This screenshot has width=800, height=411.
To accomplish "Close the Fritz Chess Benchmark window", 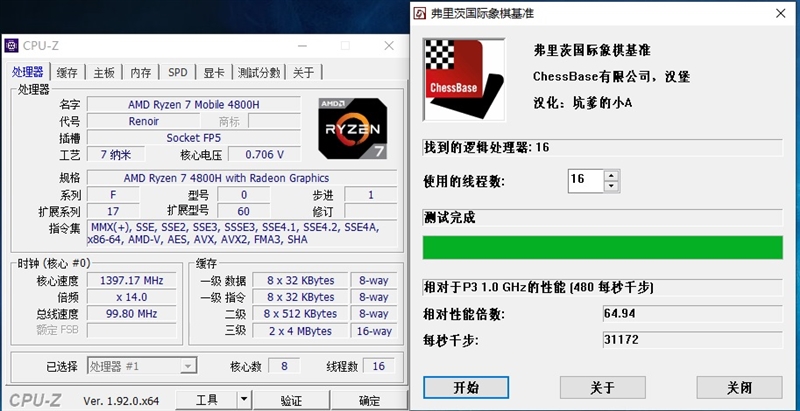I will (x=781, y=13).
